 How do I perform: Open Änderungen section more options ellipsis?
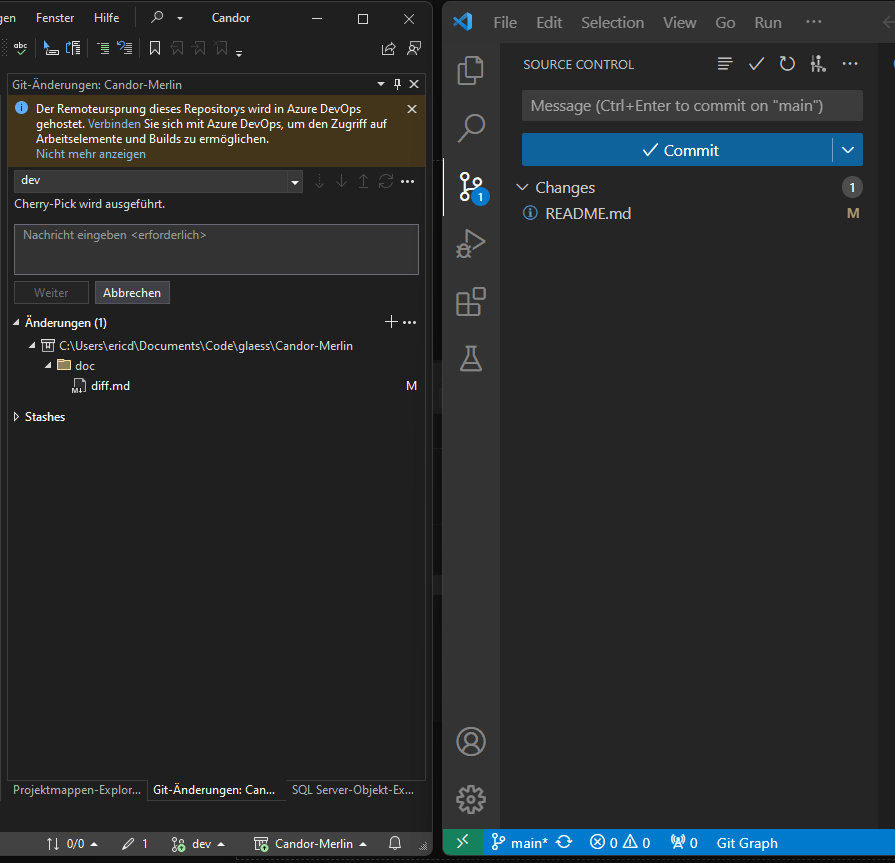tap(409, 322)
